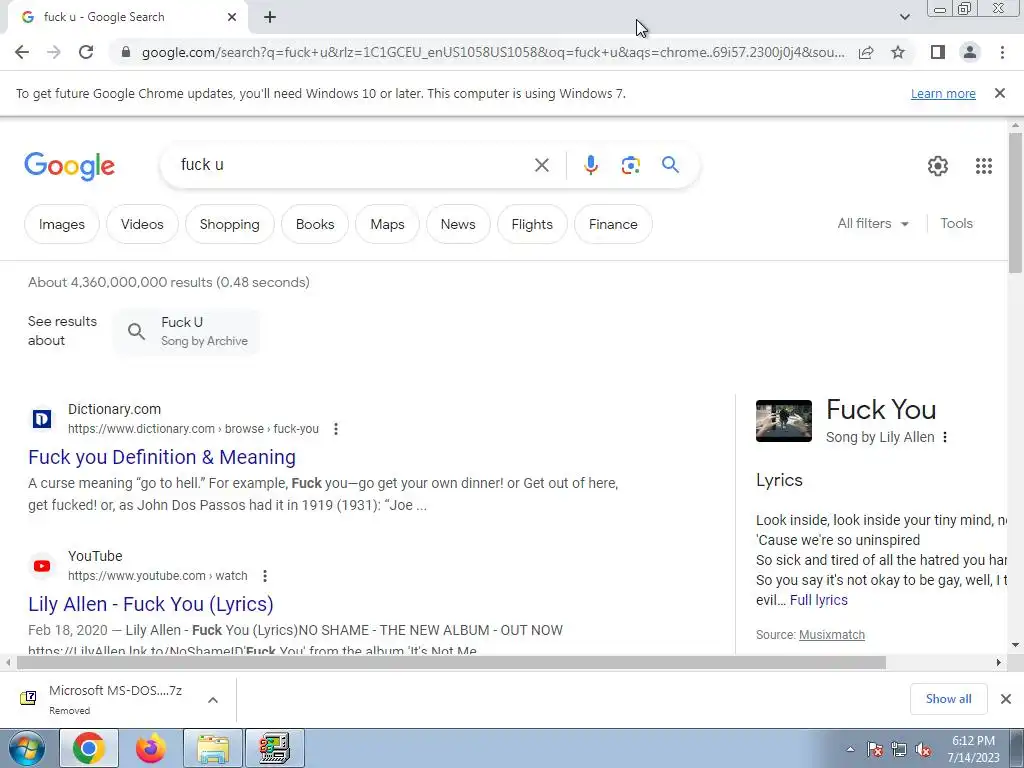This screenshot has height=768, width=1024.
Task: Open the tab search chevron in title bar
Action: [x=904, y=17]
